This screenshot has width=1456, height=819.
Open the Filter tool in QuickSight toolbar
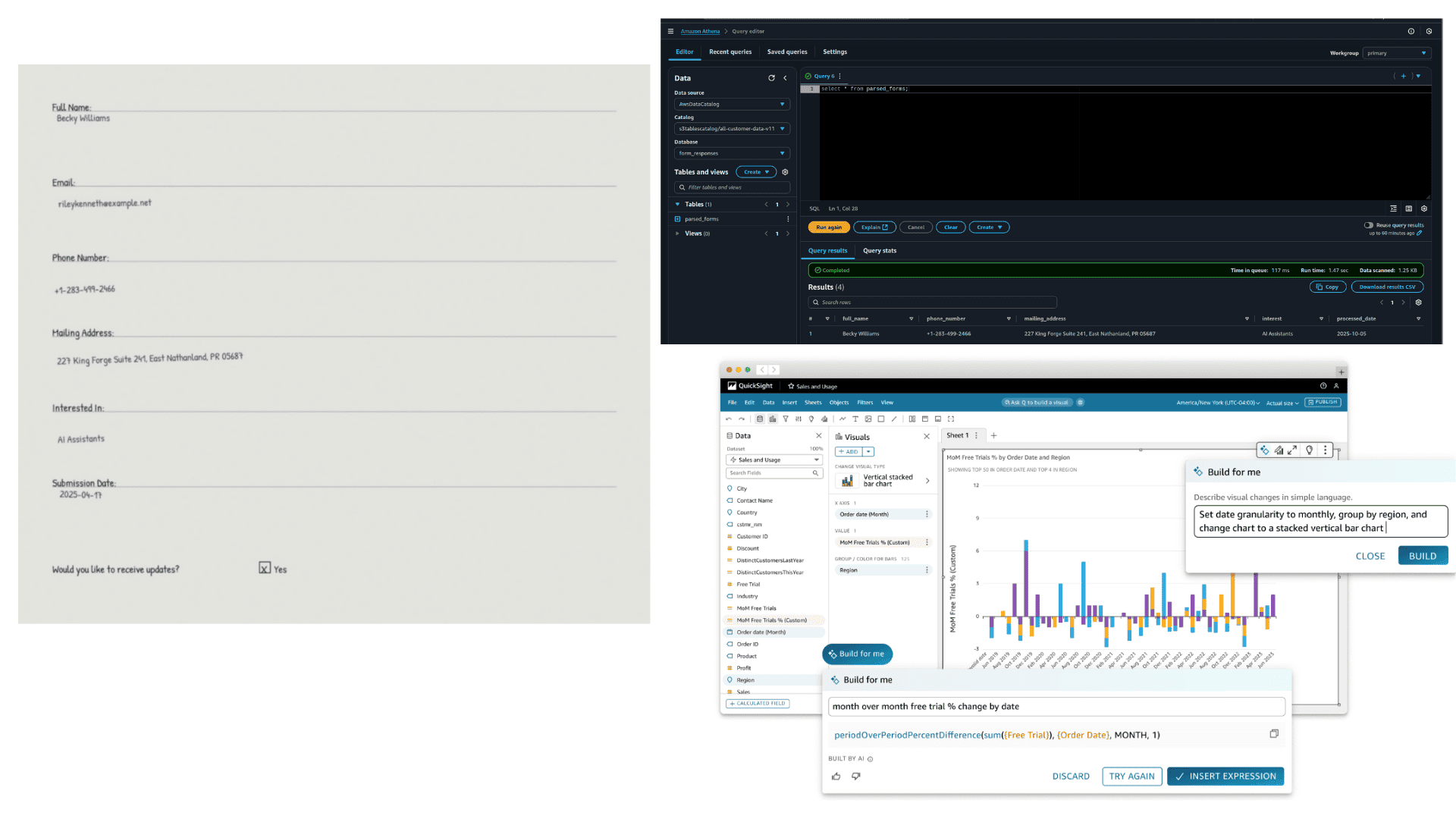(786, 419)
